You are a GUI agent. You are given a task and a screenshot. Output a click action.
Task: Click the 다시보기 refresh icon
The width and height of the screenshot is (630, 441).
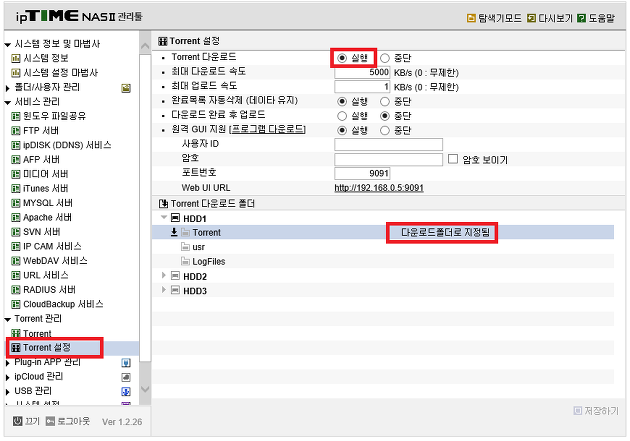click(531, 18)
